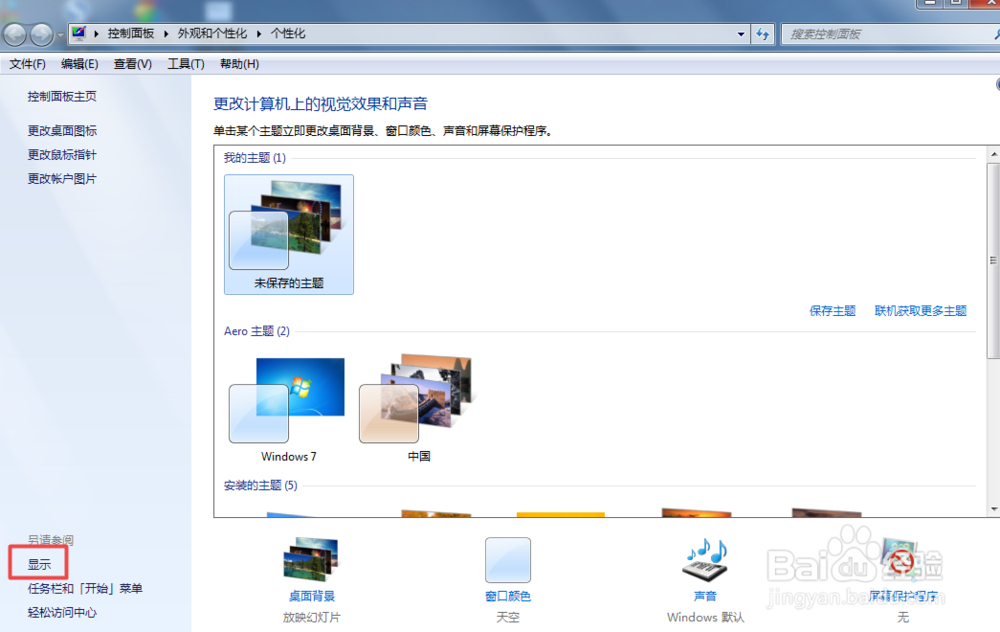The image size is (1000, 632).
Task: Click the 显示 sidebar option
Action: pyautogui.click(x=37, y=563)
